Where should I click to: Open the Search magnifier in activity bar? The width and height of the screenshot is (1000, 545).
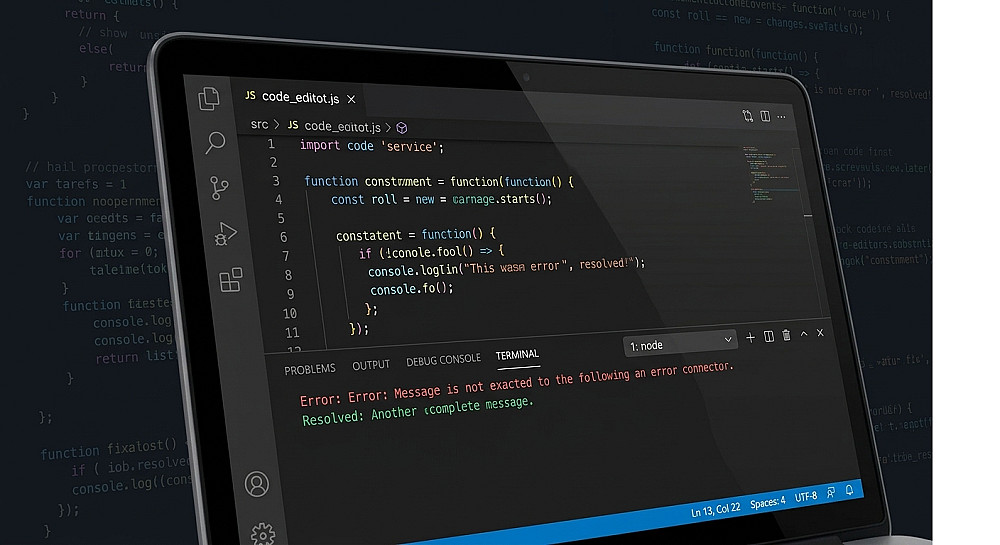point(215,142)
